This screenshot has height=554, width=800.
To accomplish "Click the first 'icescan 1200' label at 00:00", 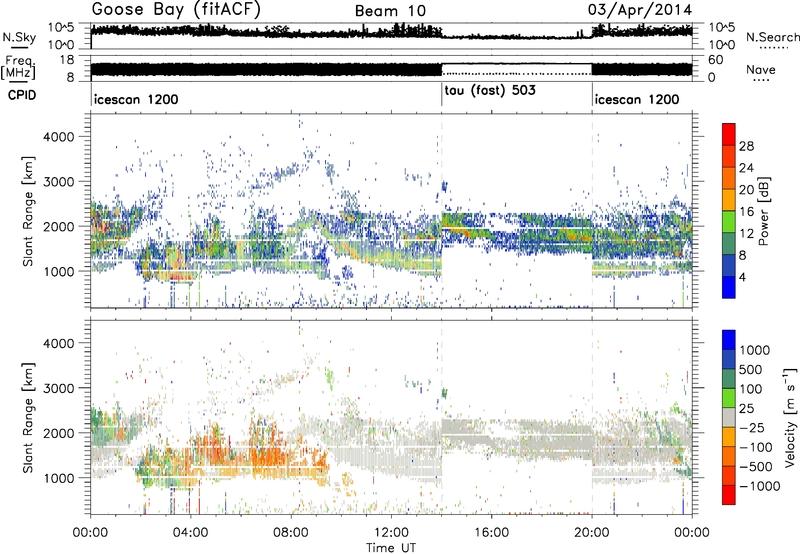I will (136, 99).
